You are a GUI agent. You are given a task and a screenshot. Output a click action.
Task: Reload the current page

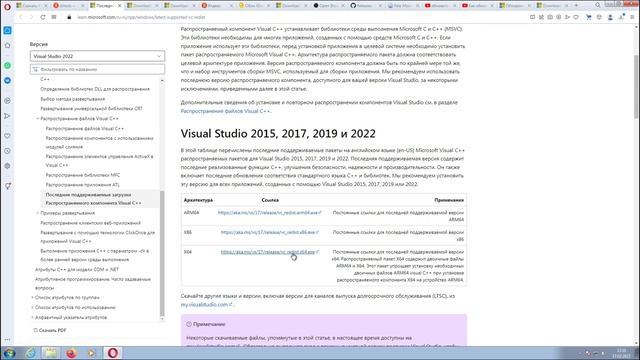click(43, 17)
